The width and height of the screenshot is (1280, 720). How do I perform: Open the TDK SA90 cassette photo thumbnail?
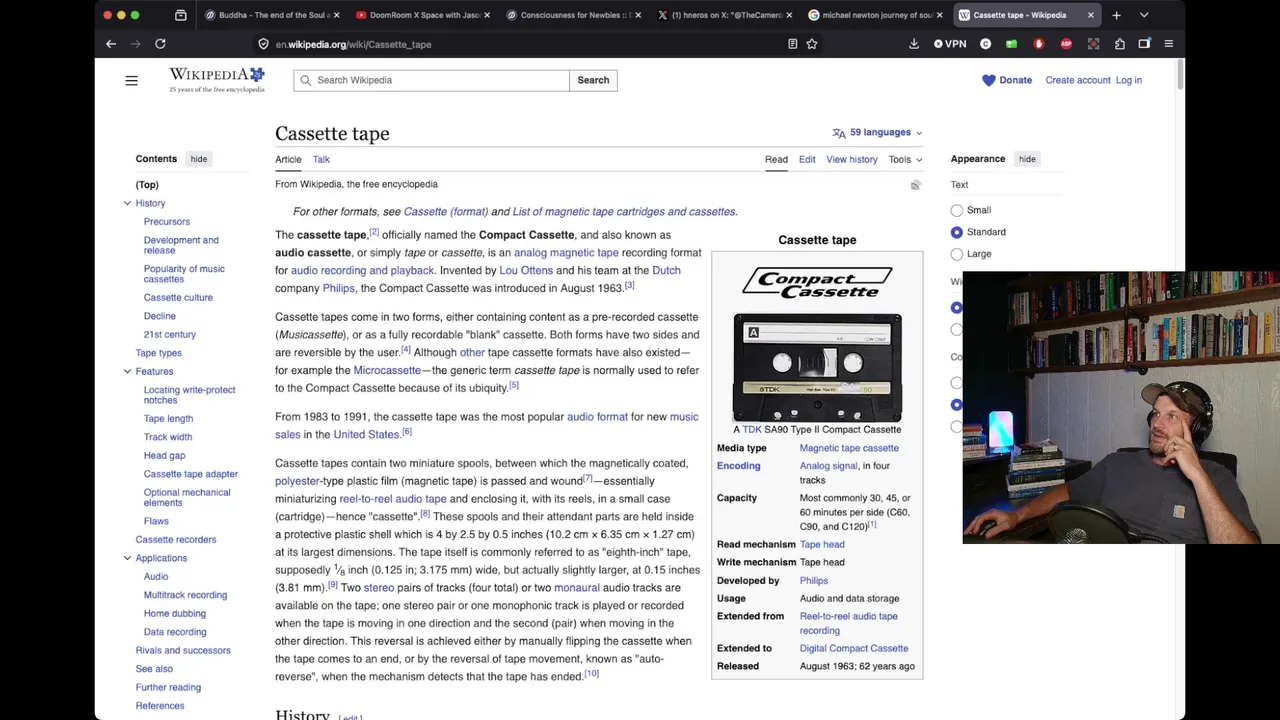[817, 368]
